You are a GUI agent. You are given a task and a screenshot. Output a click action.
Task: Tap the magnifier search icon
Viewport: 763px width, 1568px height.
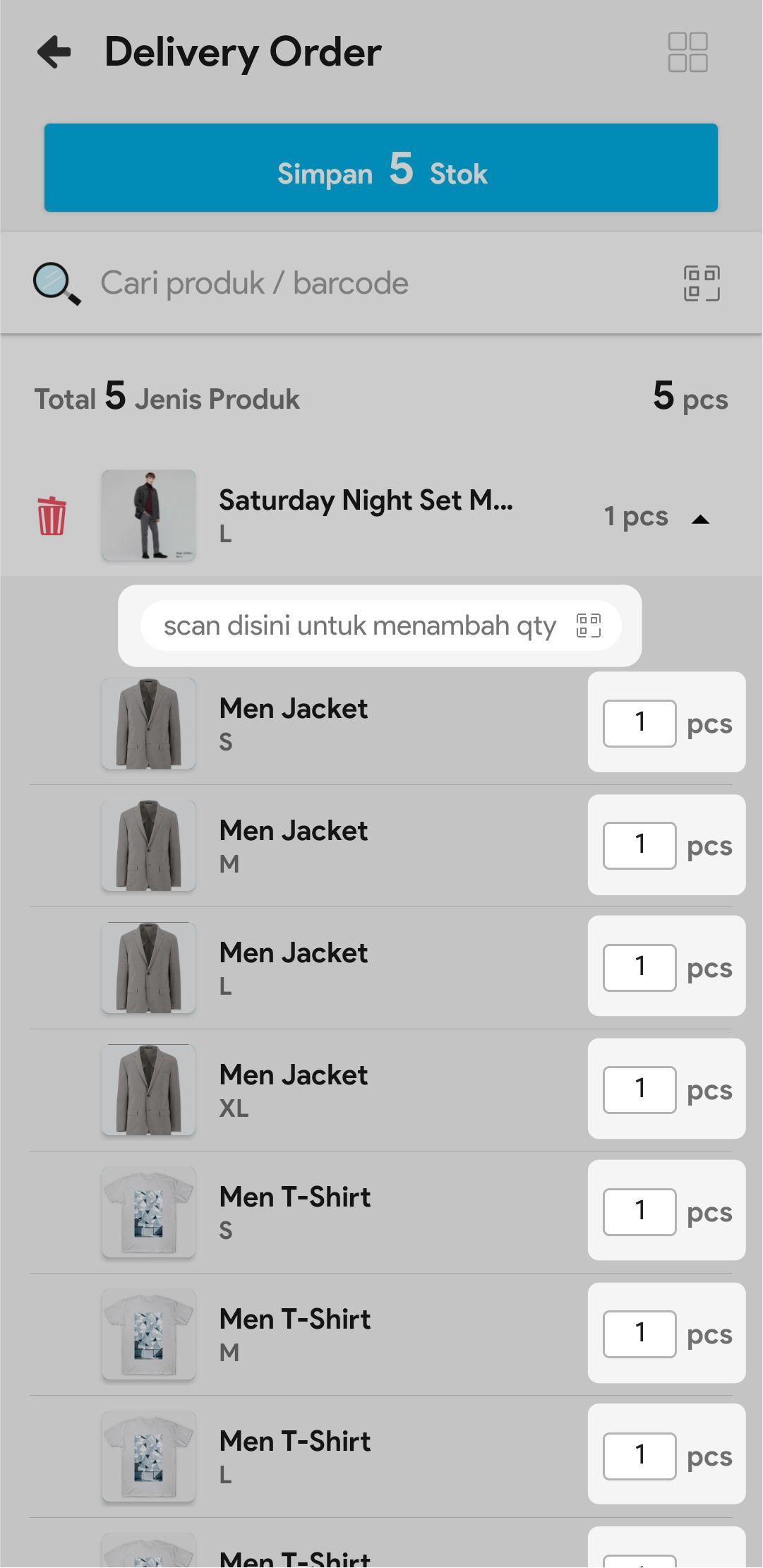(56, 284)
